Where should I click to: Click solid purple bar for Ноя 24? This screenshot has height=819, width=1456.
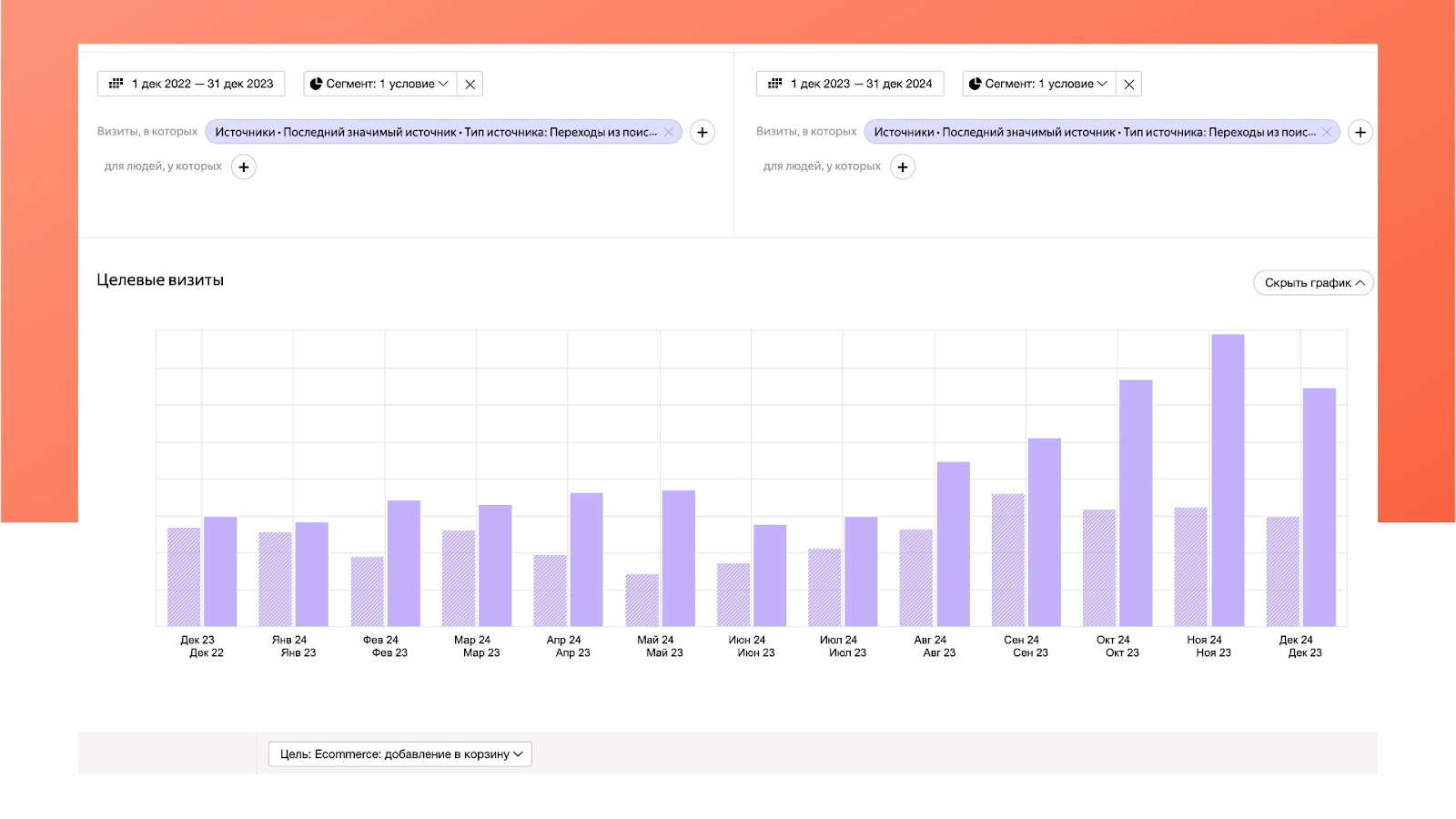[1228, 480]
